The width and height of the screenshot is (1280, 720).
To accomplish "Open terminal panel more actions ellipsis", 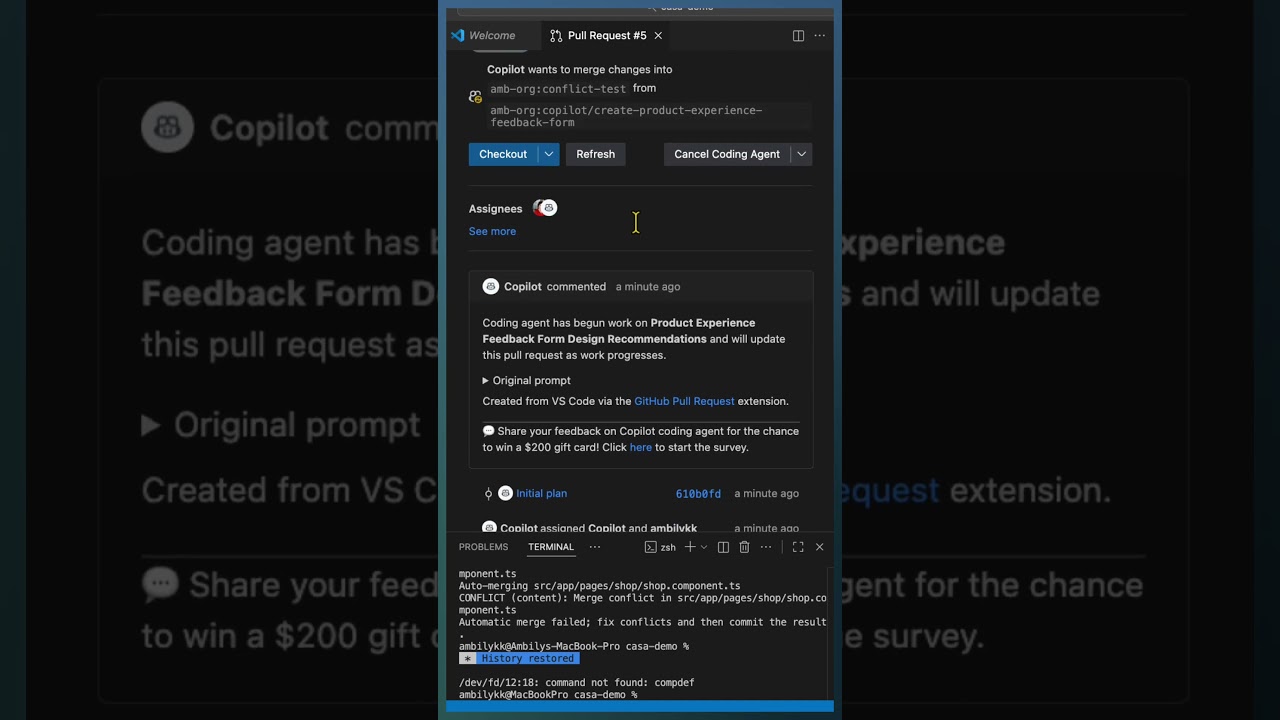I will 766,547.
